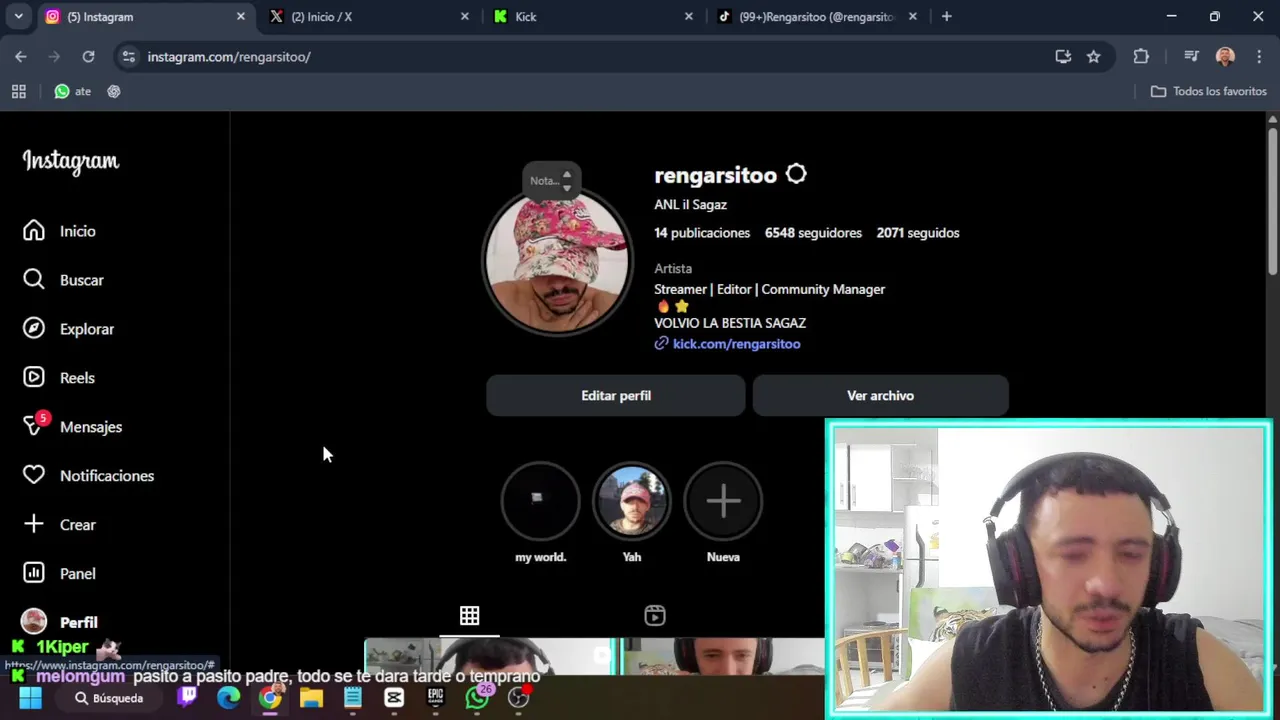This screenshot has width=1280, height=720.
Task: Open WhatsApp from the taskbar
Action: point(477,698)
